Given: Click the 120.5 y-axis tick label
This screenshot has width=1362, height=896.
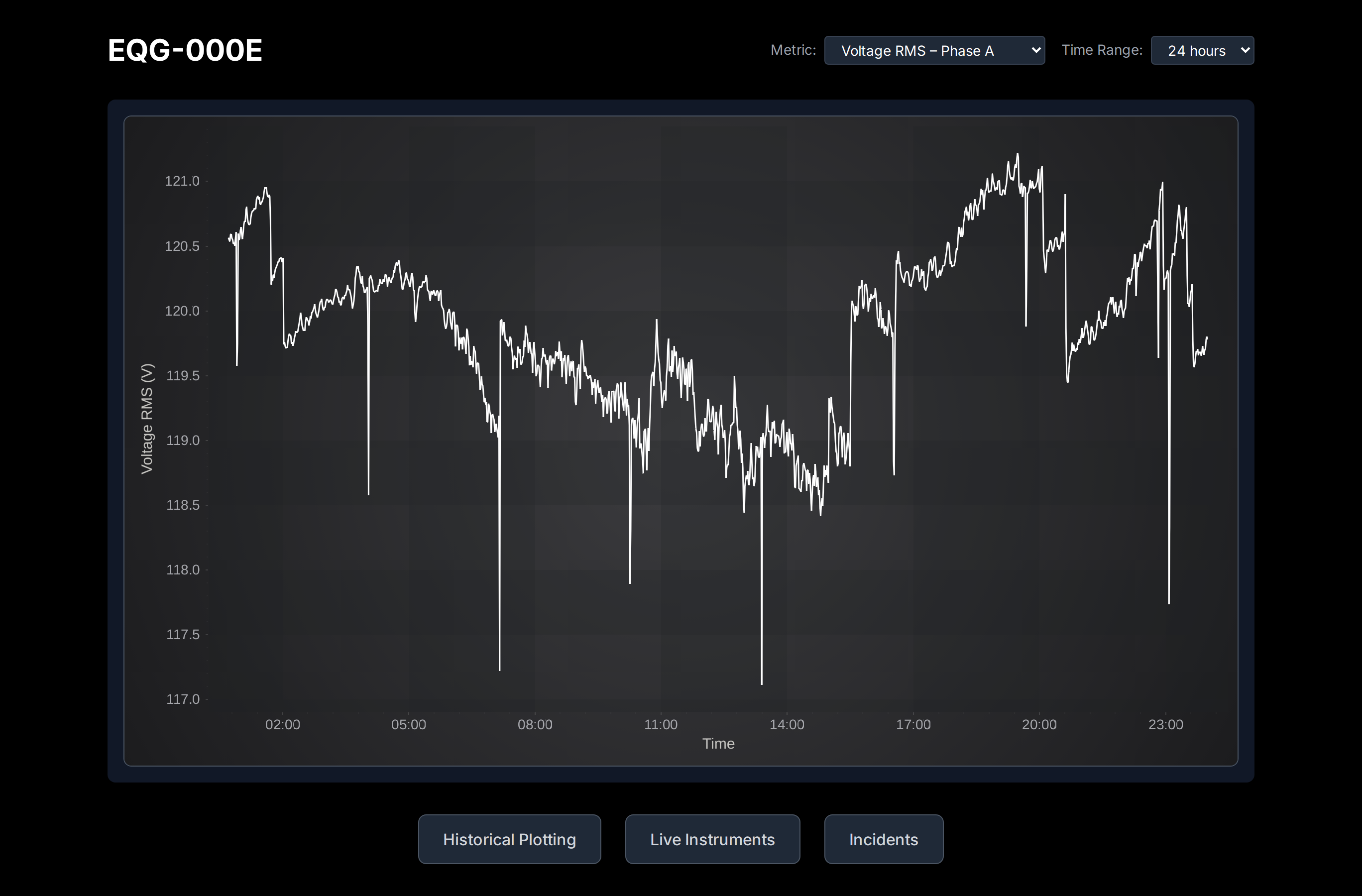Looking at the screenshot, I should 182,246.
